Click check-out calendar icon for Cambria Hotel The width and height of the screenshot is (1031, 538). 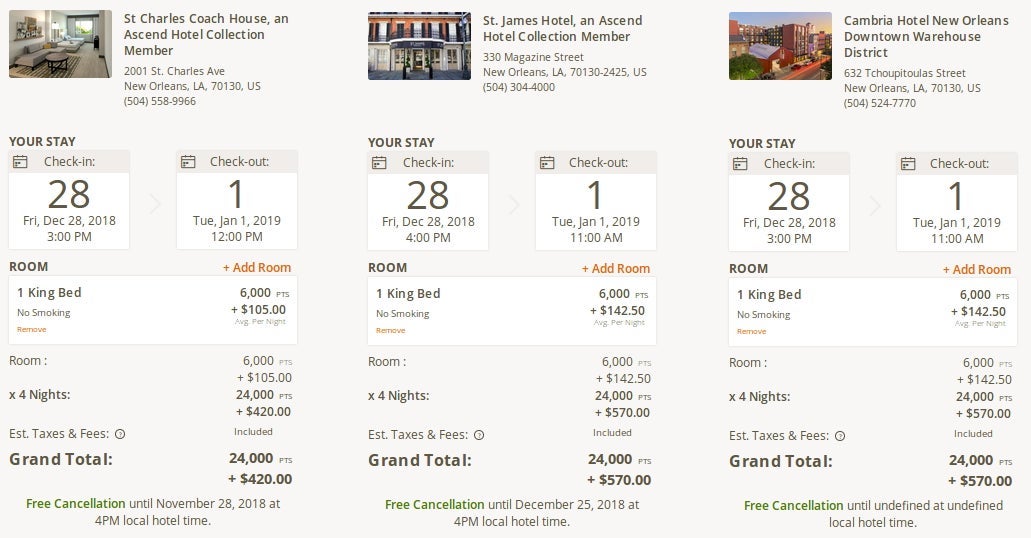908,164
